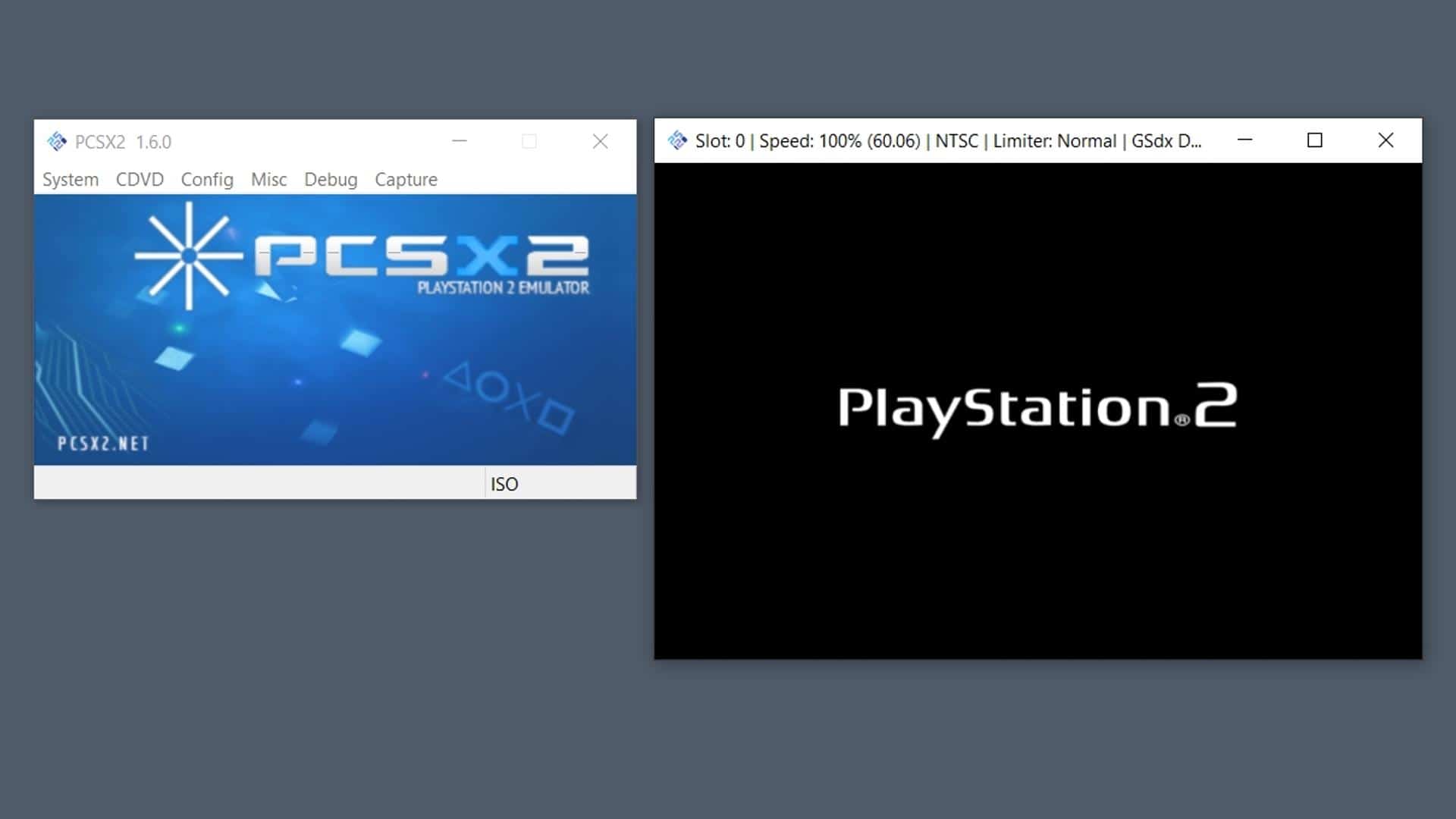This screenshot has height=819, width=1456.
Task: Open the Misc menu
Action: pos(269,180)
